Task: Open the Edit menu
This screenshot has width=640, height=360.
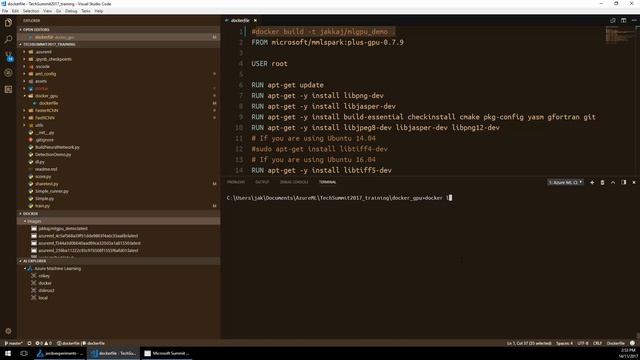Action: (16, 11)
